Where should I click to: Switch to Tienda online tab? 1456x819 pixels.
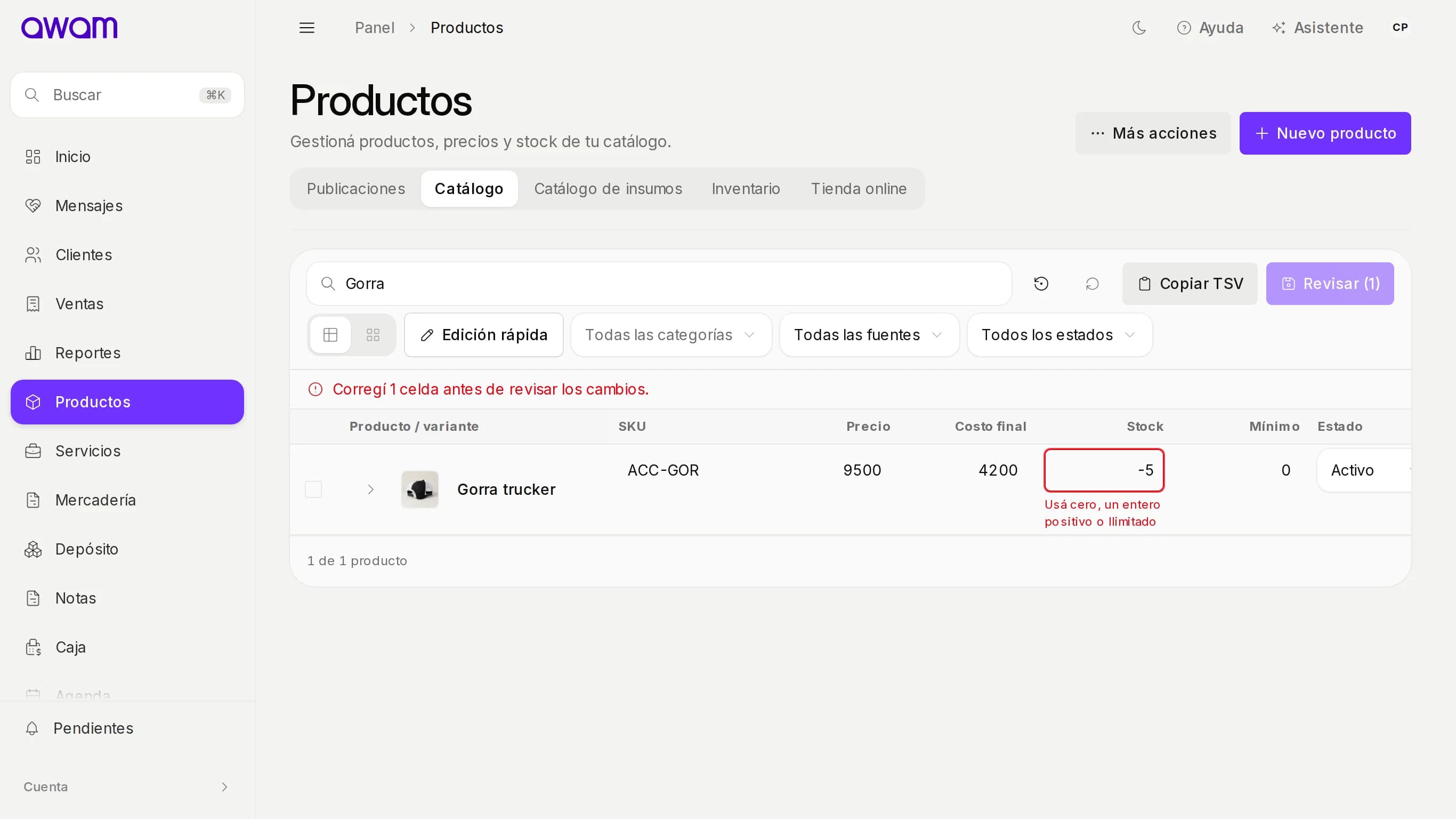click(x=859, y=189)
